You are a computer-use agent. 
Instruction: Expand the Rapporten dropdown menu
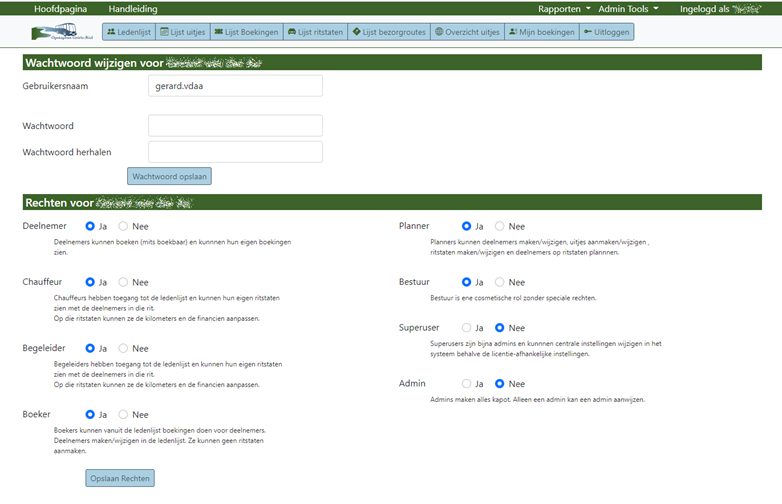[564, 8]
